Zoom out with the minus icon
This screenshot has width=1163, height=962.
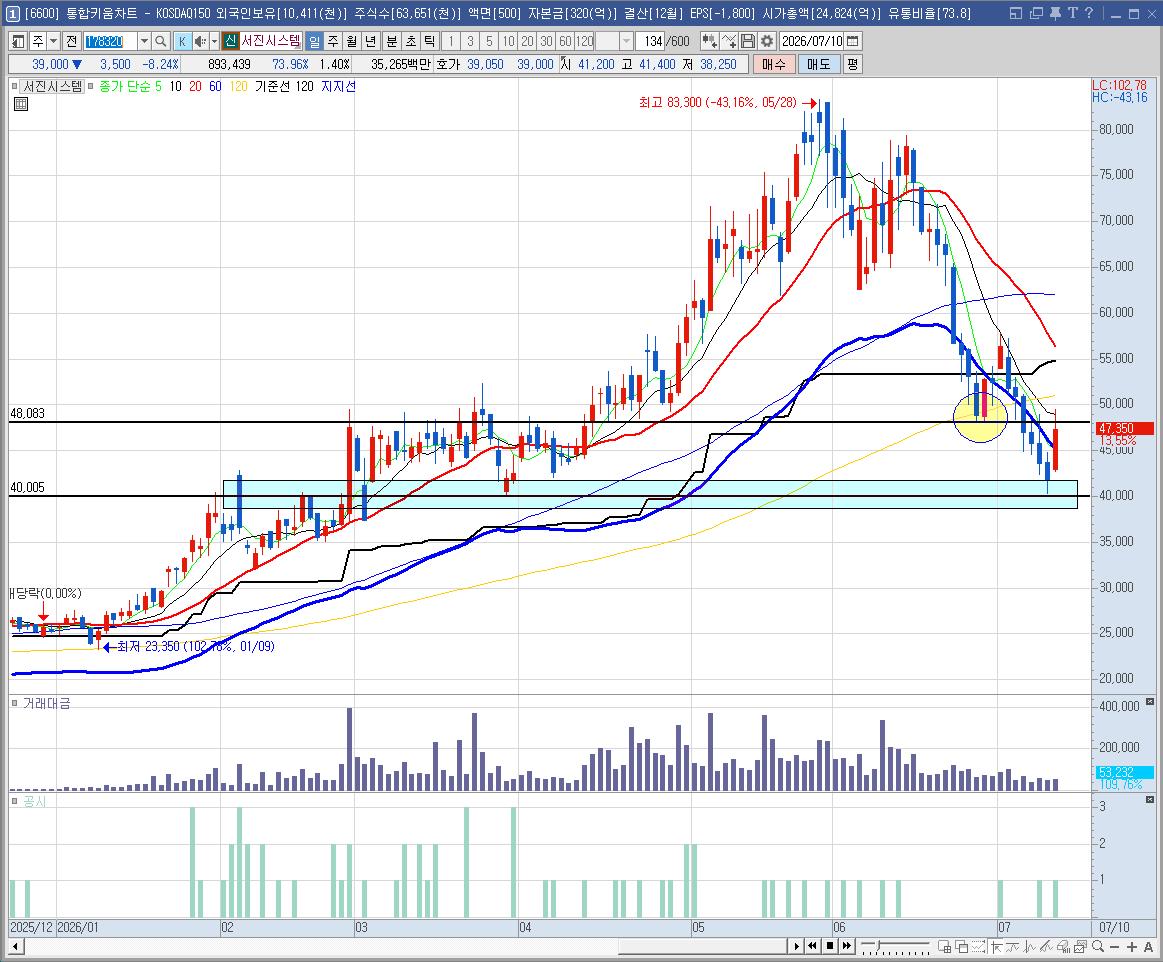[1115, 946]
